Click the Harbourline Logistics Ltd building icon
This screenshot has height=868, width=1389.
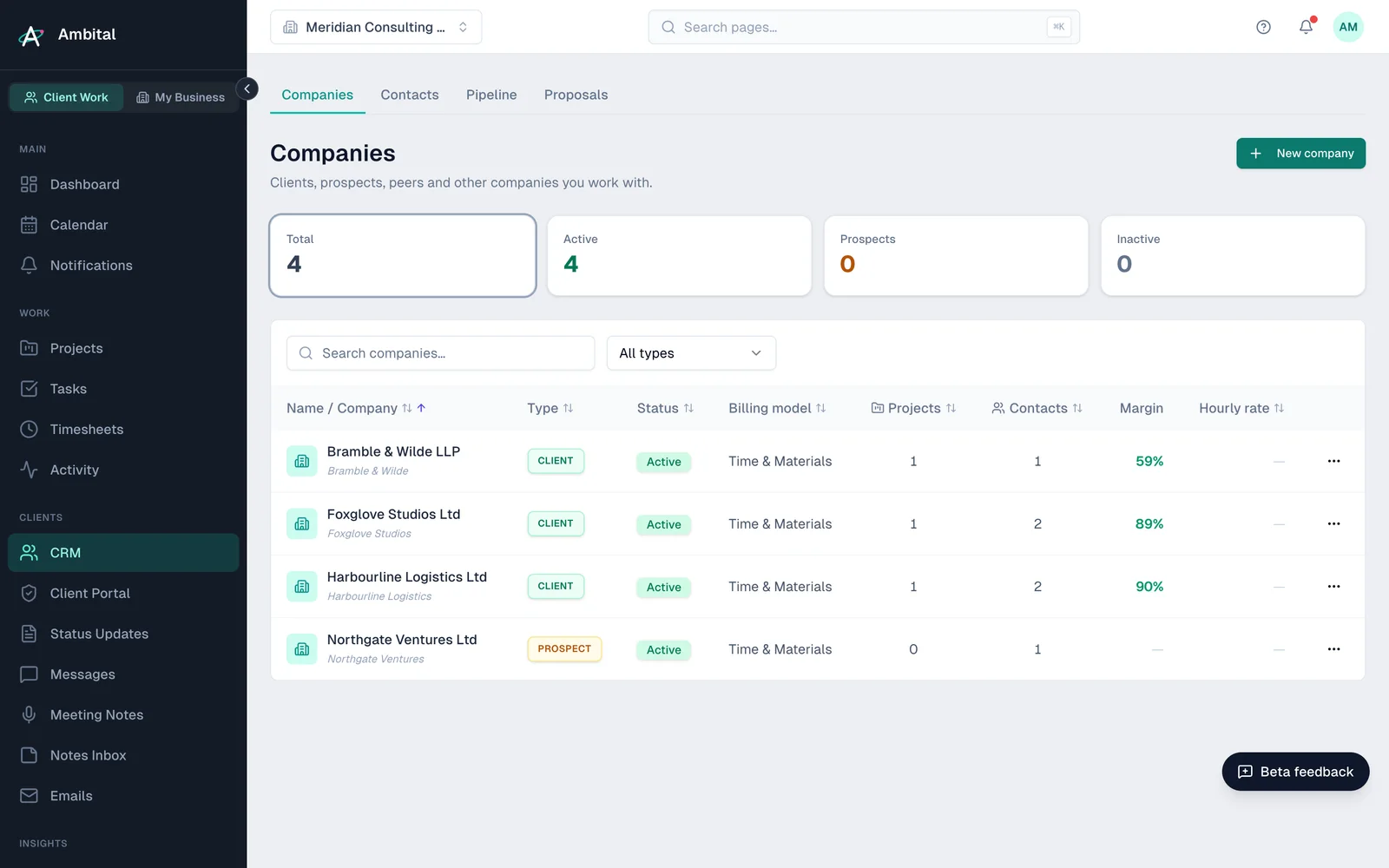pyautogui.click(x=302, y=587)
